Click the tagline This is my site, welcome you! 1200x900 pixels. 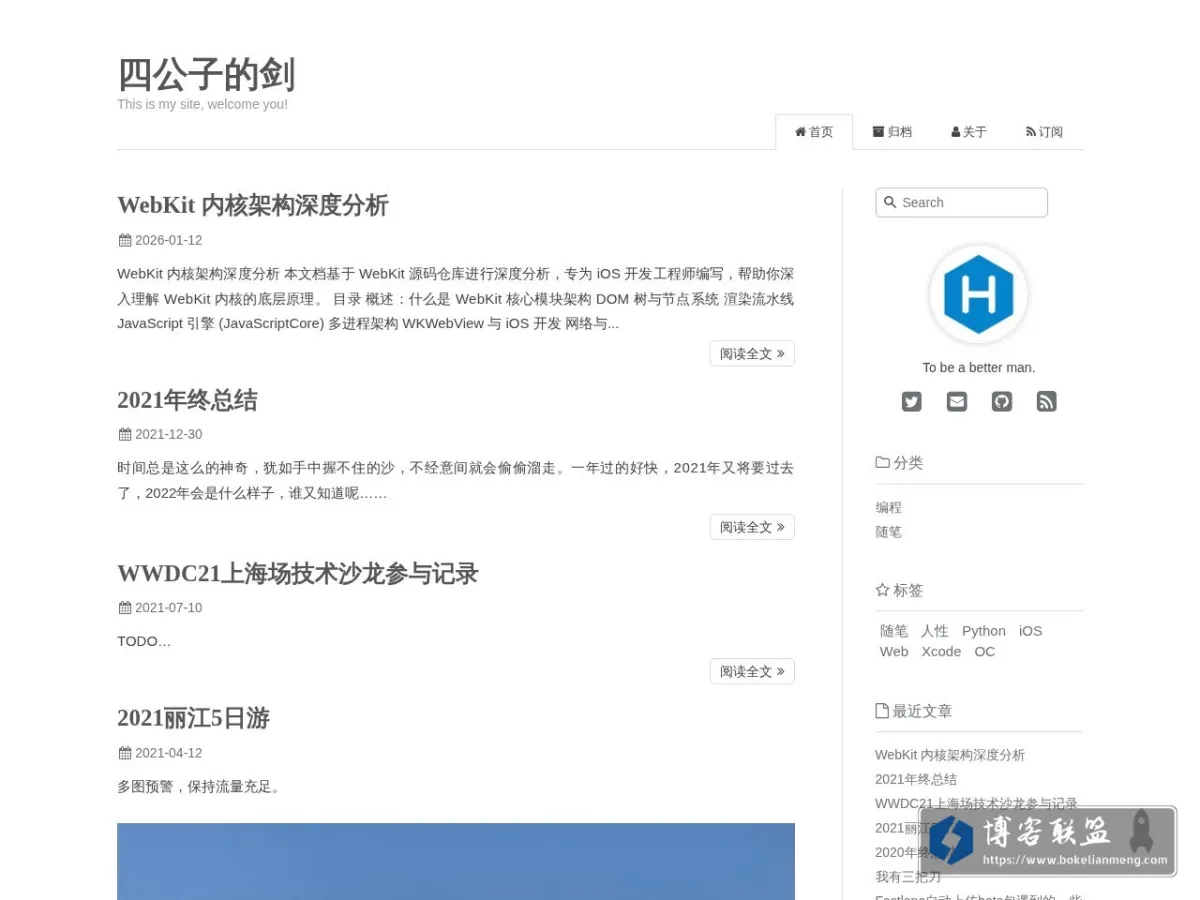[x=202, y=104]
